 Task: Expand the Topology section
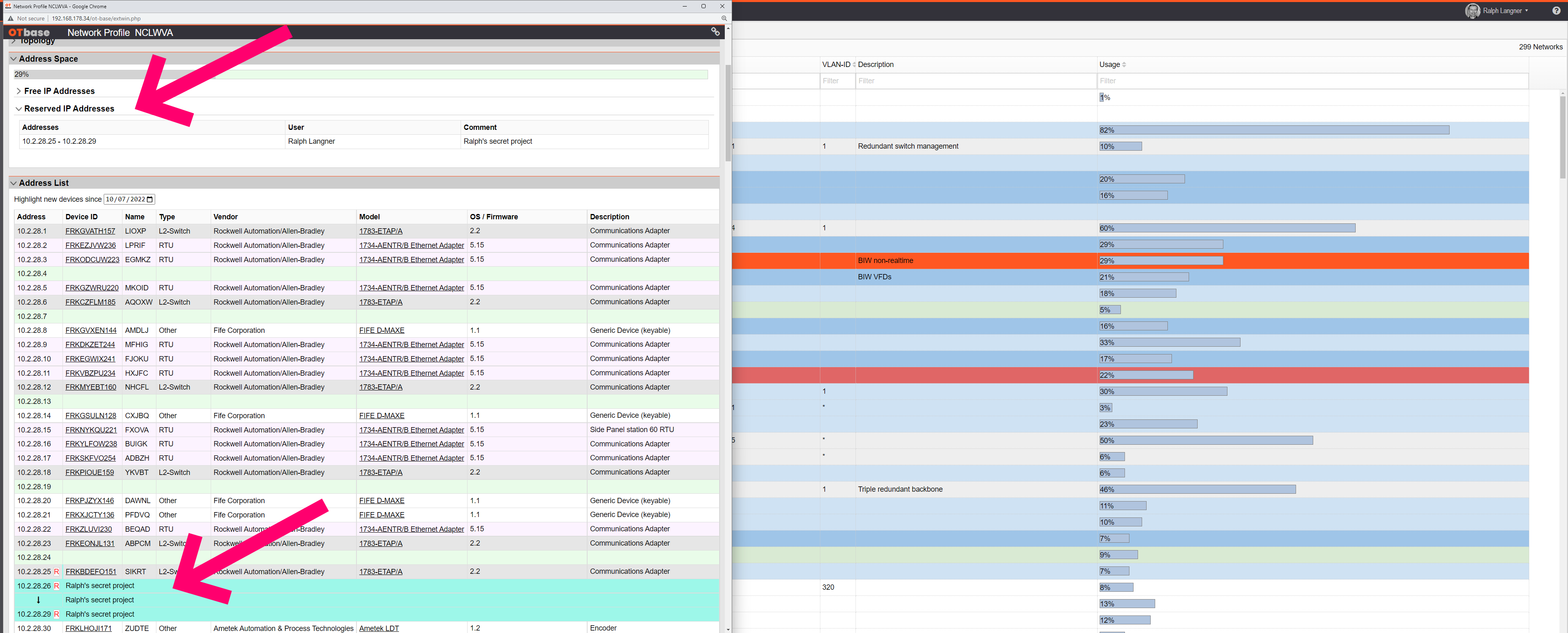[x=13, y=41]
